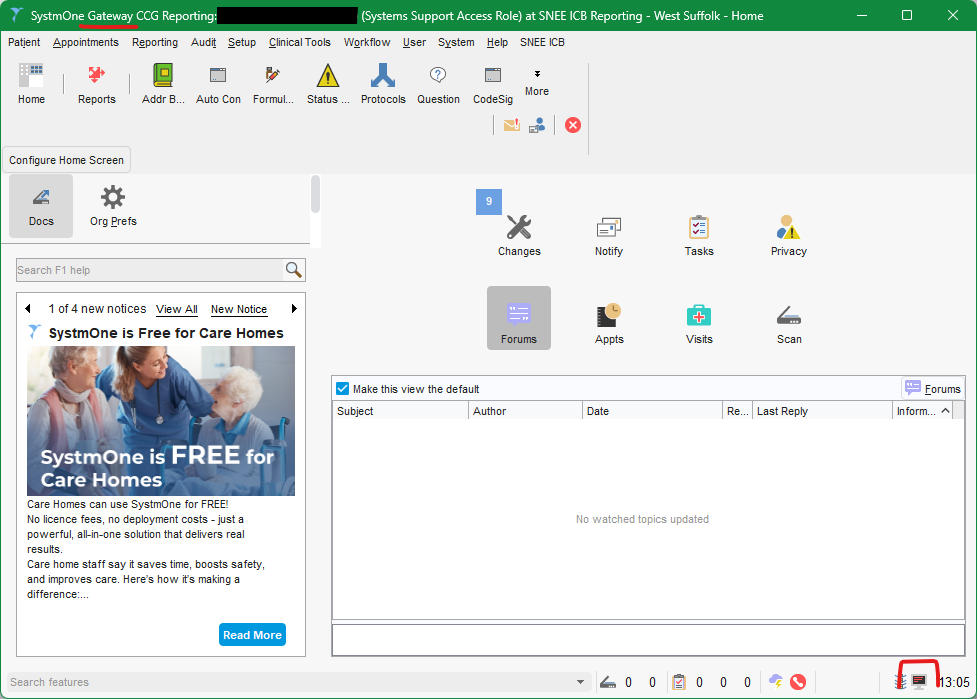
Task: Click the Read More button
Action: click(x=252, y=635)
